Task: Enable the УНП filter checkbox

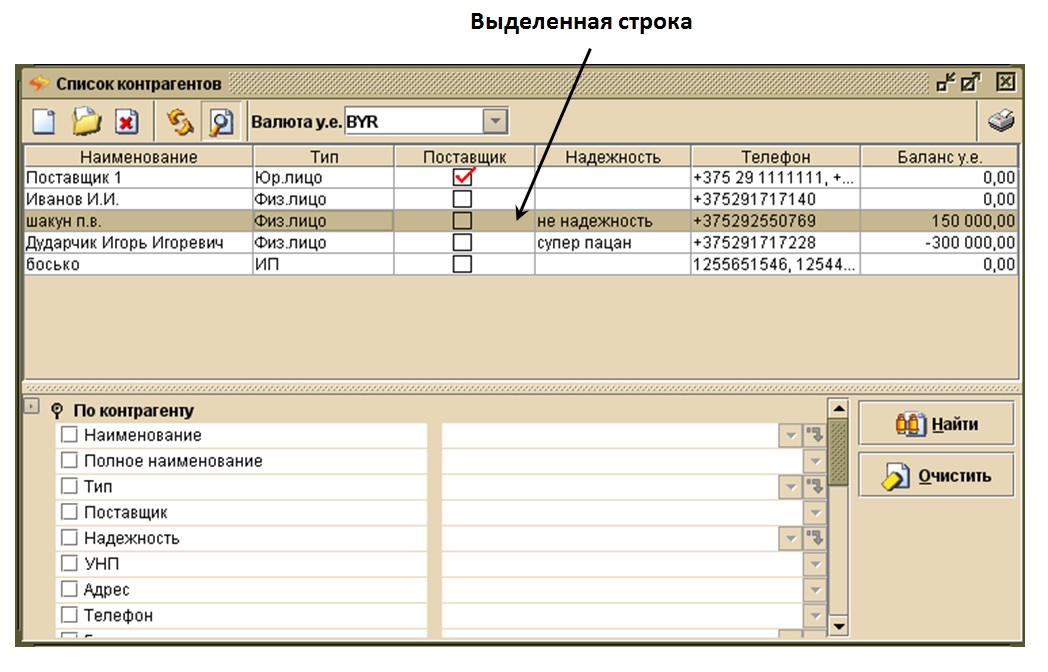Action: tap(70, 563)
